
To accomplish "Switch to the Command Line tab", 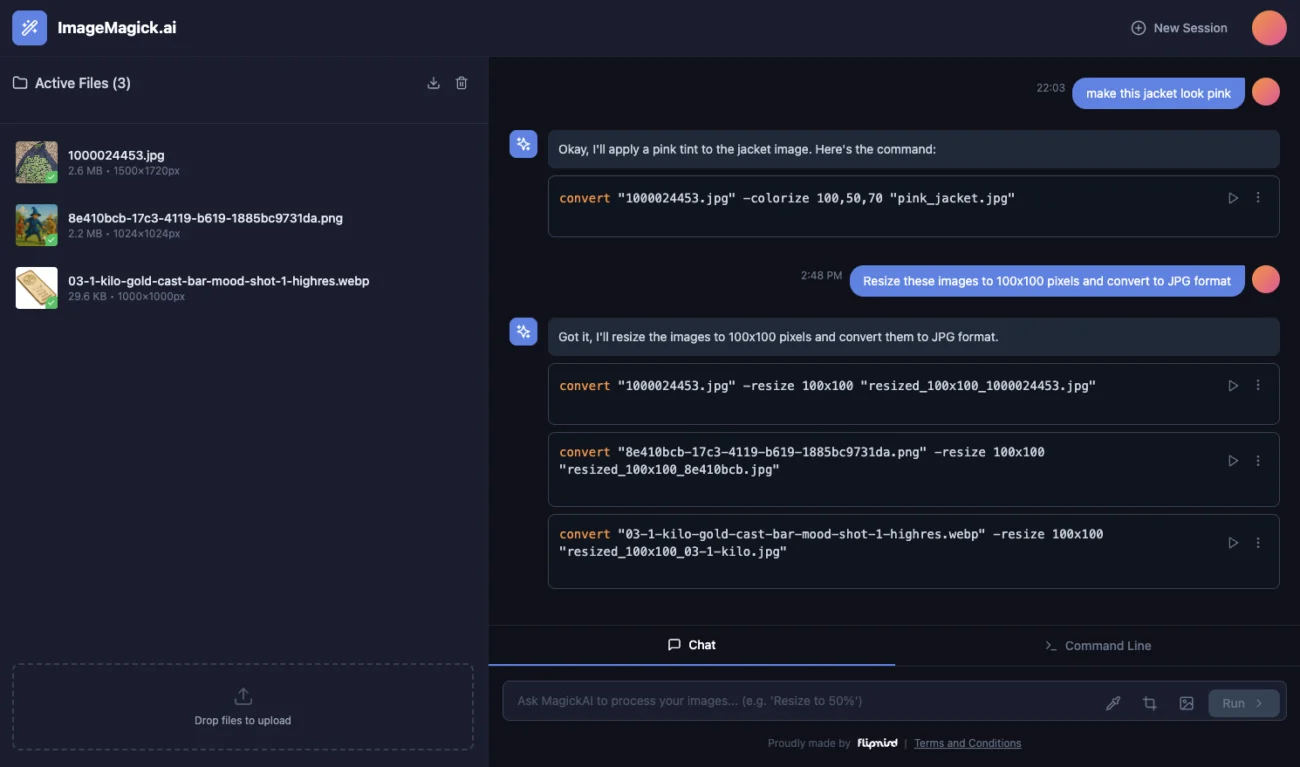I will (1097, 646).
